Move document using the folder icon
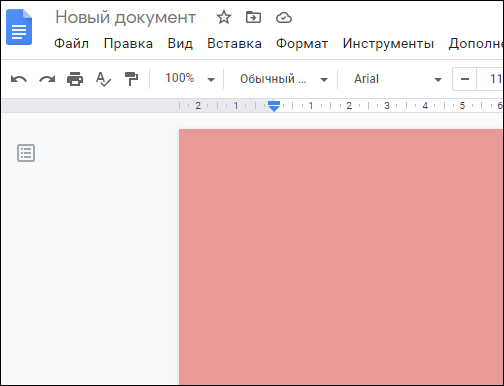 coord(253,17)
